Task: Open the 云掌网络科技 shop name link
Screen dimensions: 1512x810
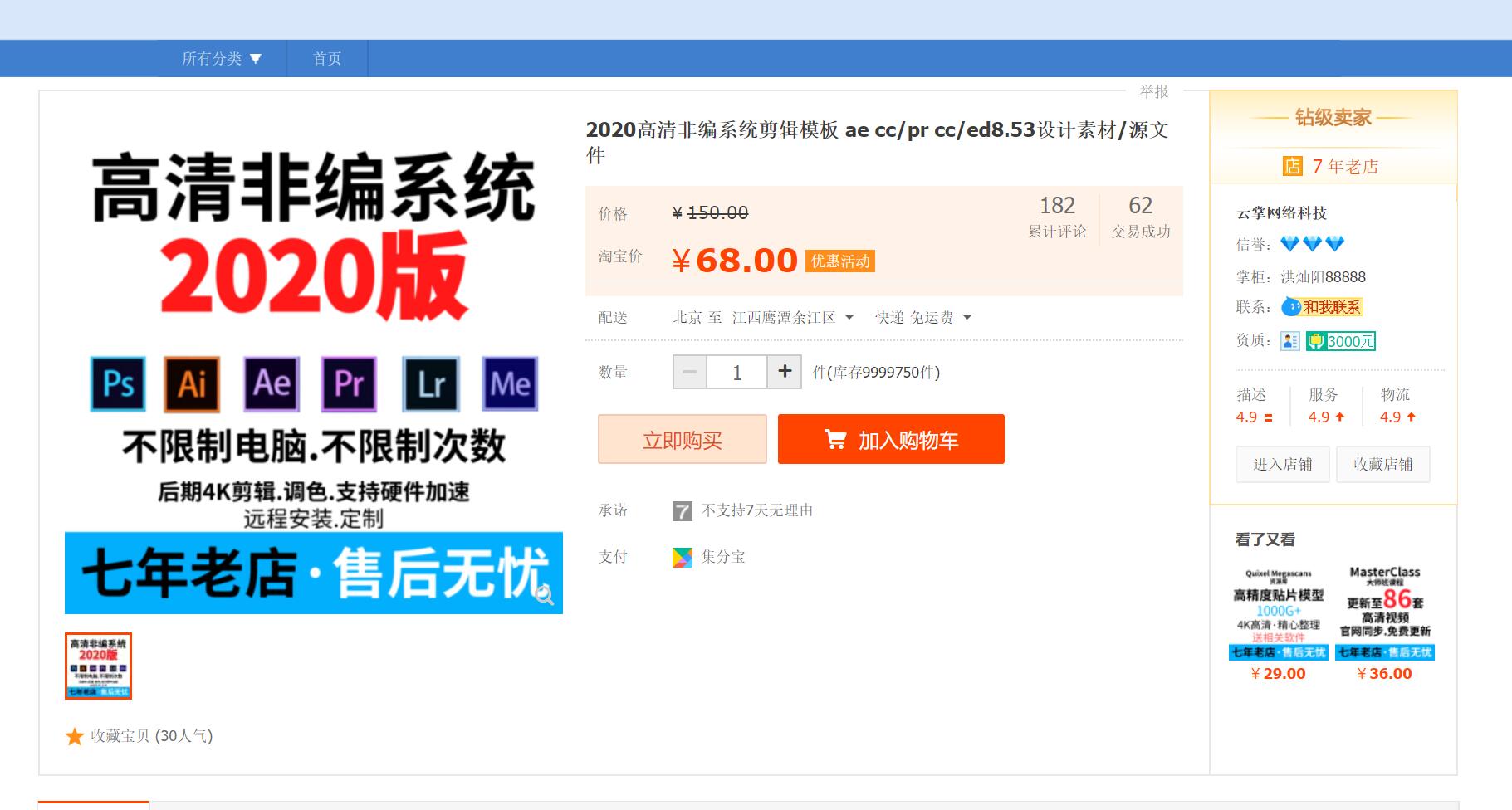Action: (1282, 212)
